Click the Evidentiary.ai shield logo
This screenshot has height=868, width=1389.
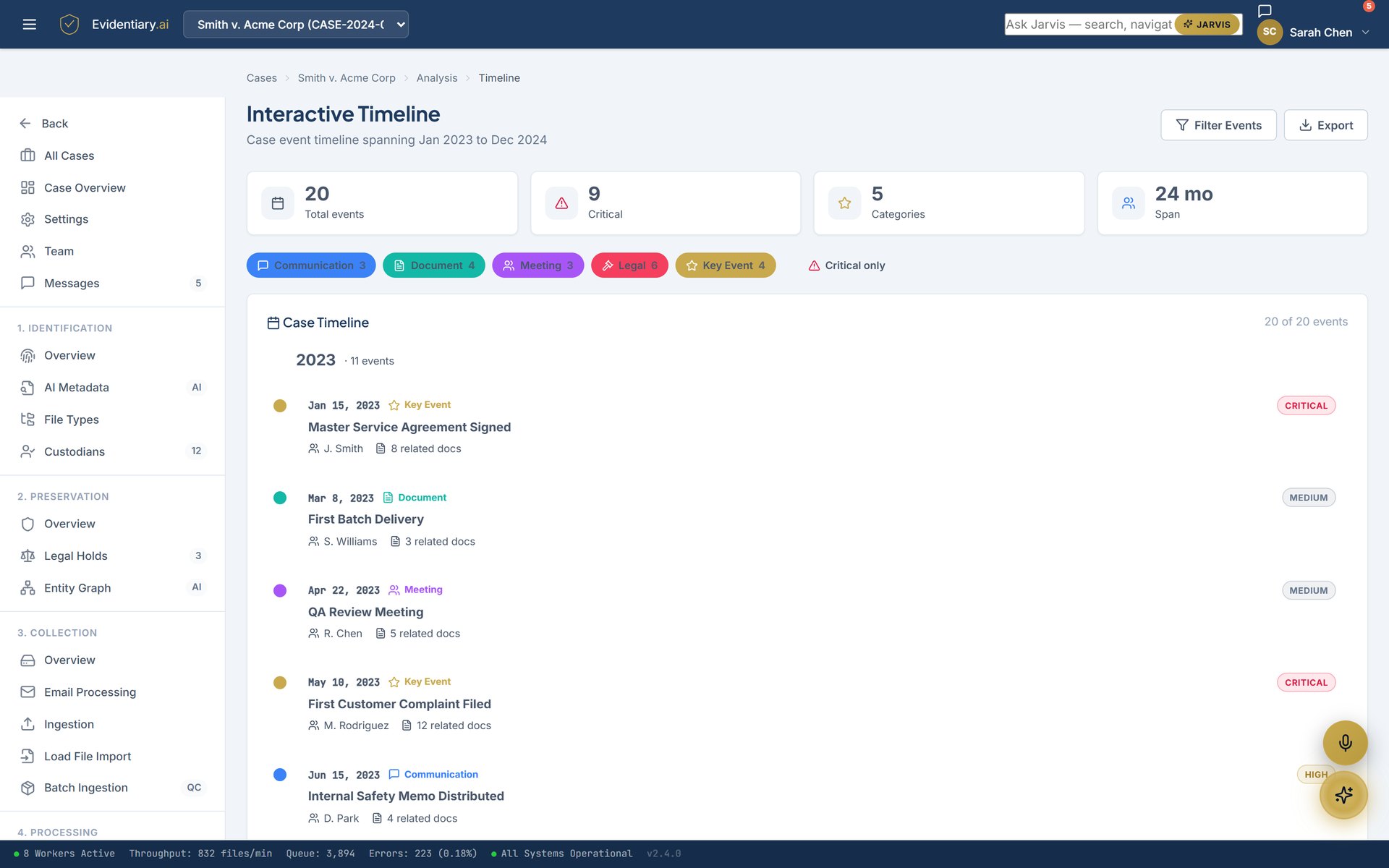coord(69,25)
